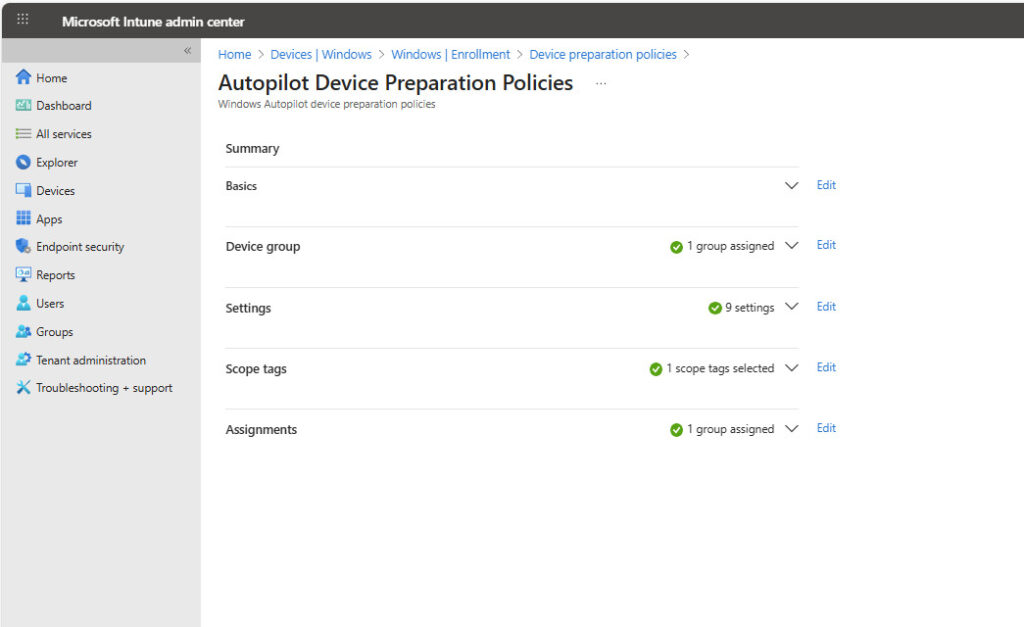Click the Device preparation policies breadcrumb
1024x627 pixels.
tap(602, 55)
